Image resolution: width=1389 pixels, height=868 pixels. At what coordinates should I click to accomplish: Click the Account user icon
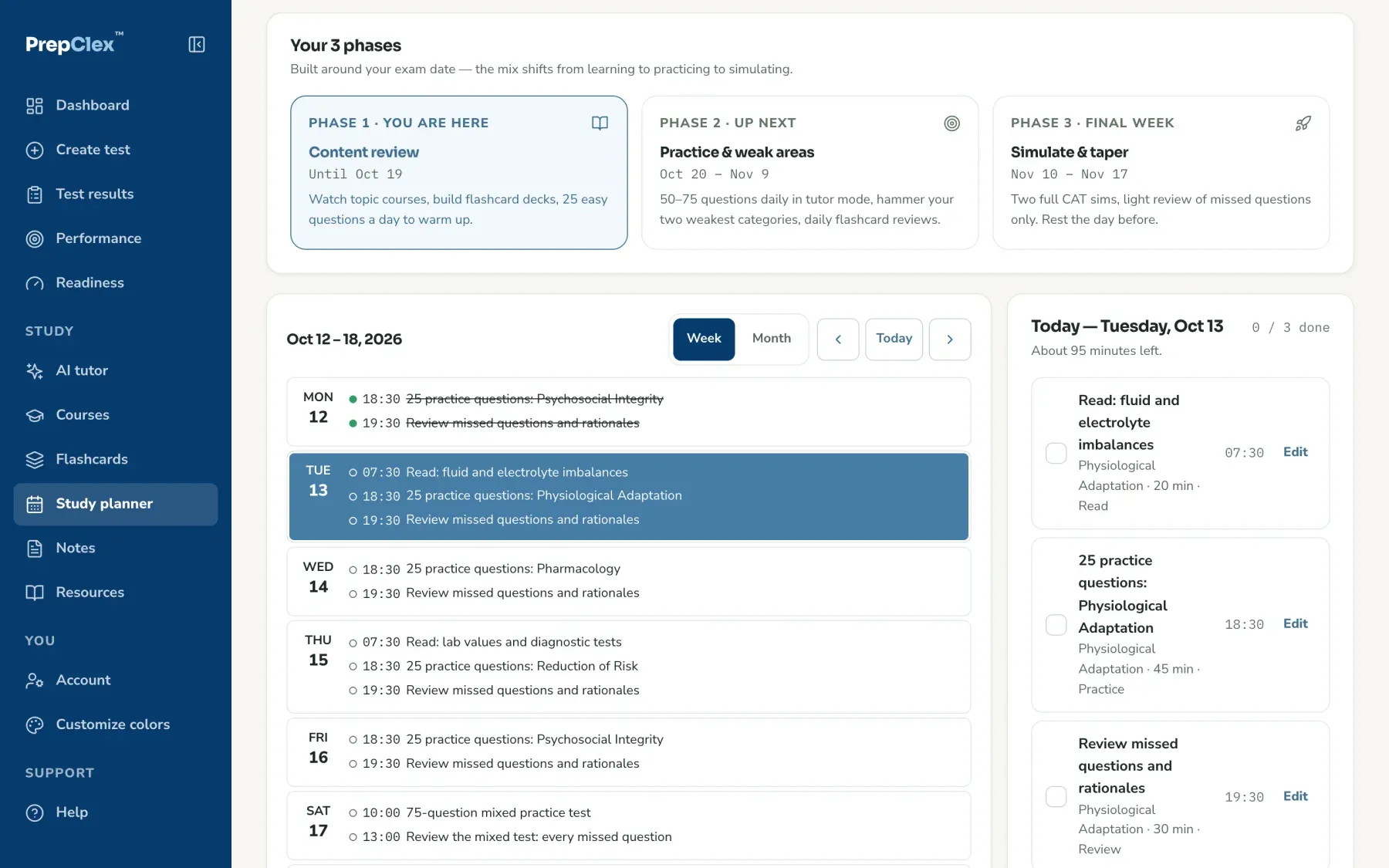35,681
